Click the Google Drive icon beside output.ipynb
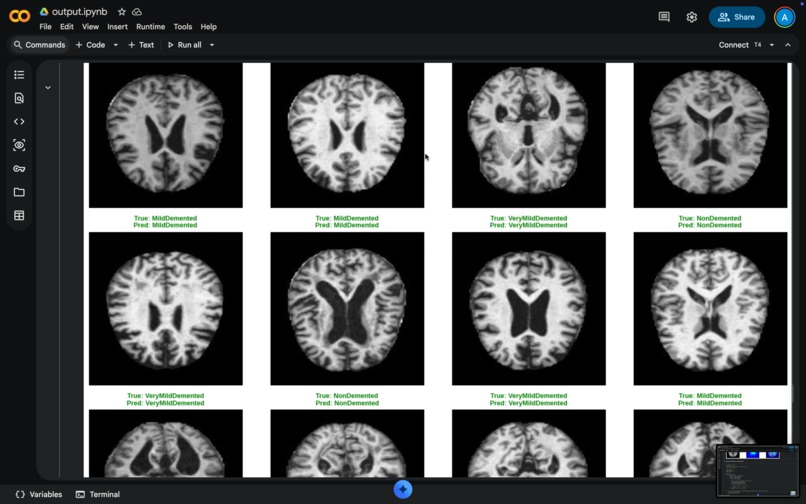The height and width of the screenshot is (504, 806). pyautogui.click(x=44, y=11)
